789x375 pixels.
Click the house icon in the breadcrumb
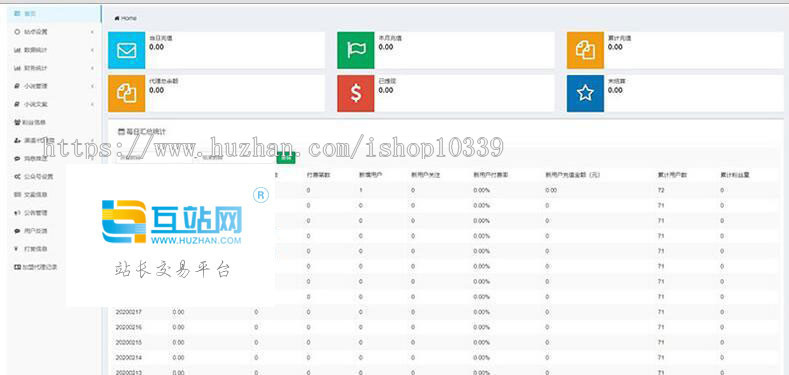point(117,18)
